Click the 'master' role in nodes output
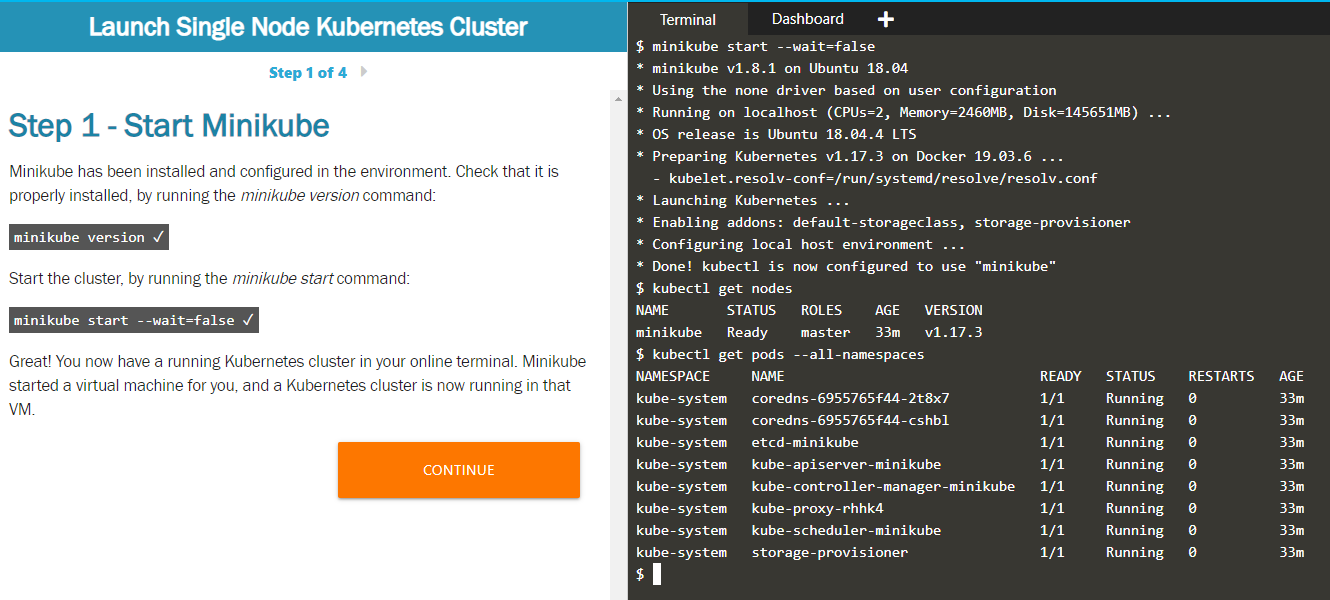 (825, 332)
